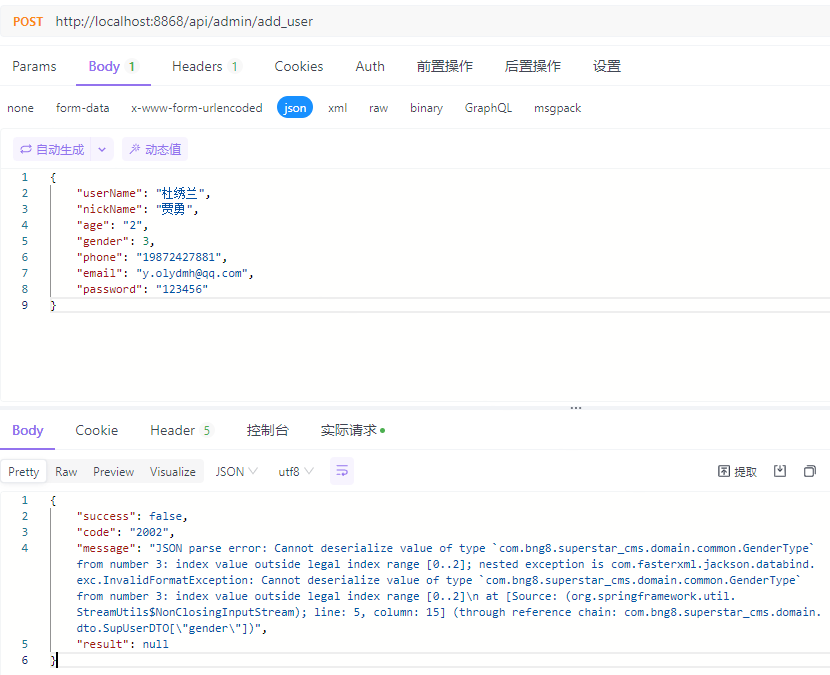Switch response view to Pretty
Image resolution: width=830 pixels, height=675 pixels.
[24, 471]
